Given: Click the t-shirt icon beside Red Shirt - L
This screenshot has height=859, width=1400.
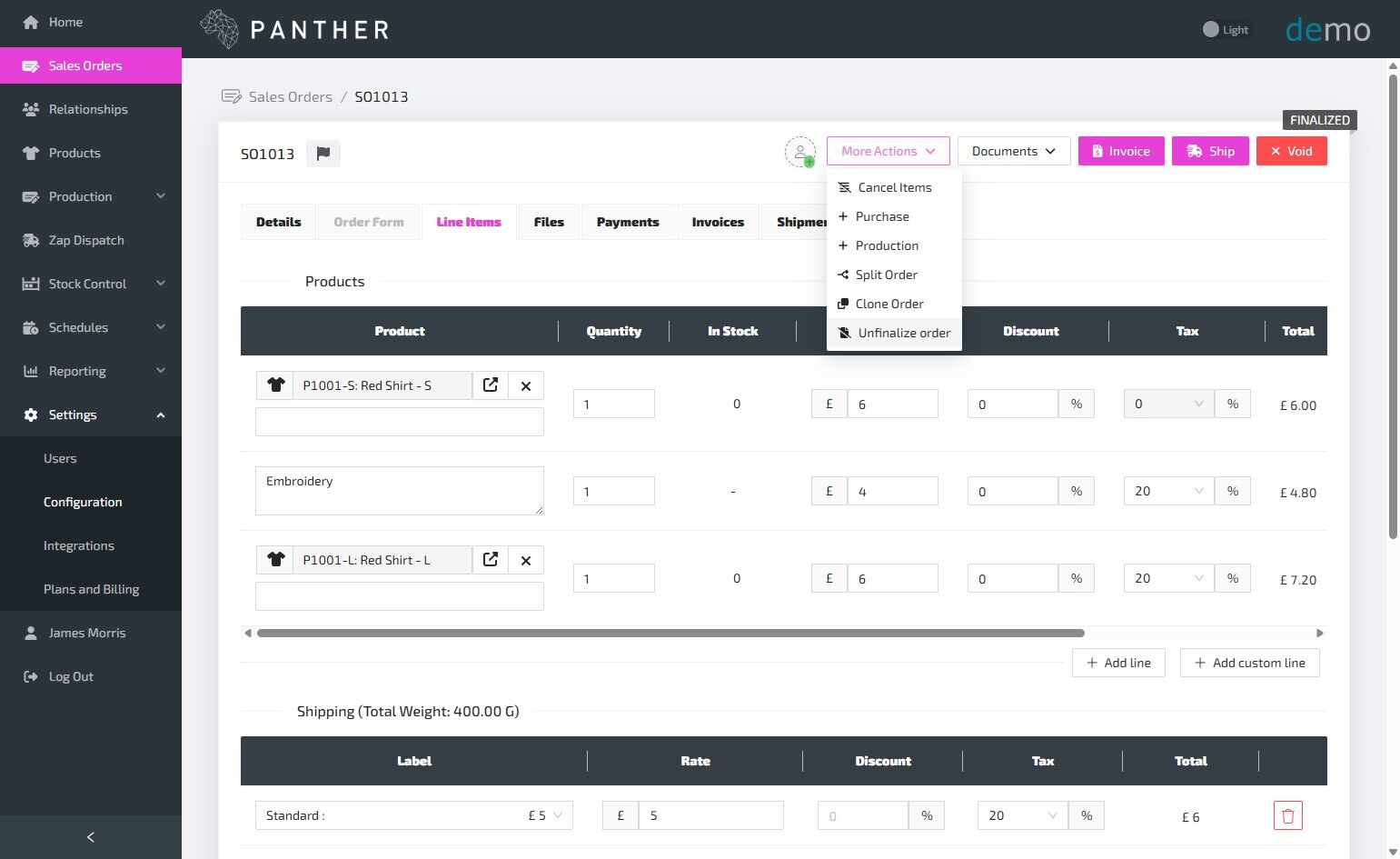Looking at the screenshot, I should tap(276, 560).
